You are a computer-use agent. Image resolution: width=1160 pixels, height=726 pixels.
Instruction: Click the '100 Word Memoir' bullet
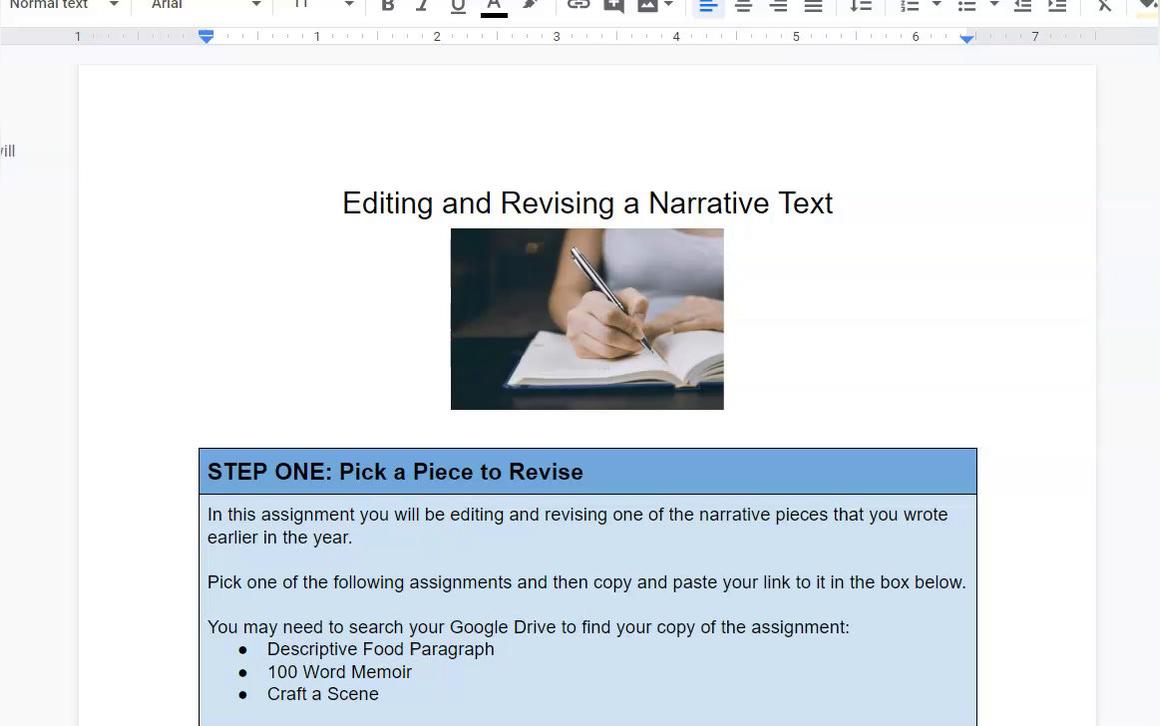coord(340,672)
